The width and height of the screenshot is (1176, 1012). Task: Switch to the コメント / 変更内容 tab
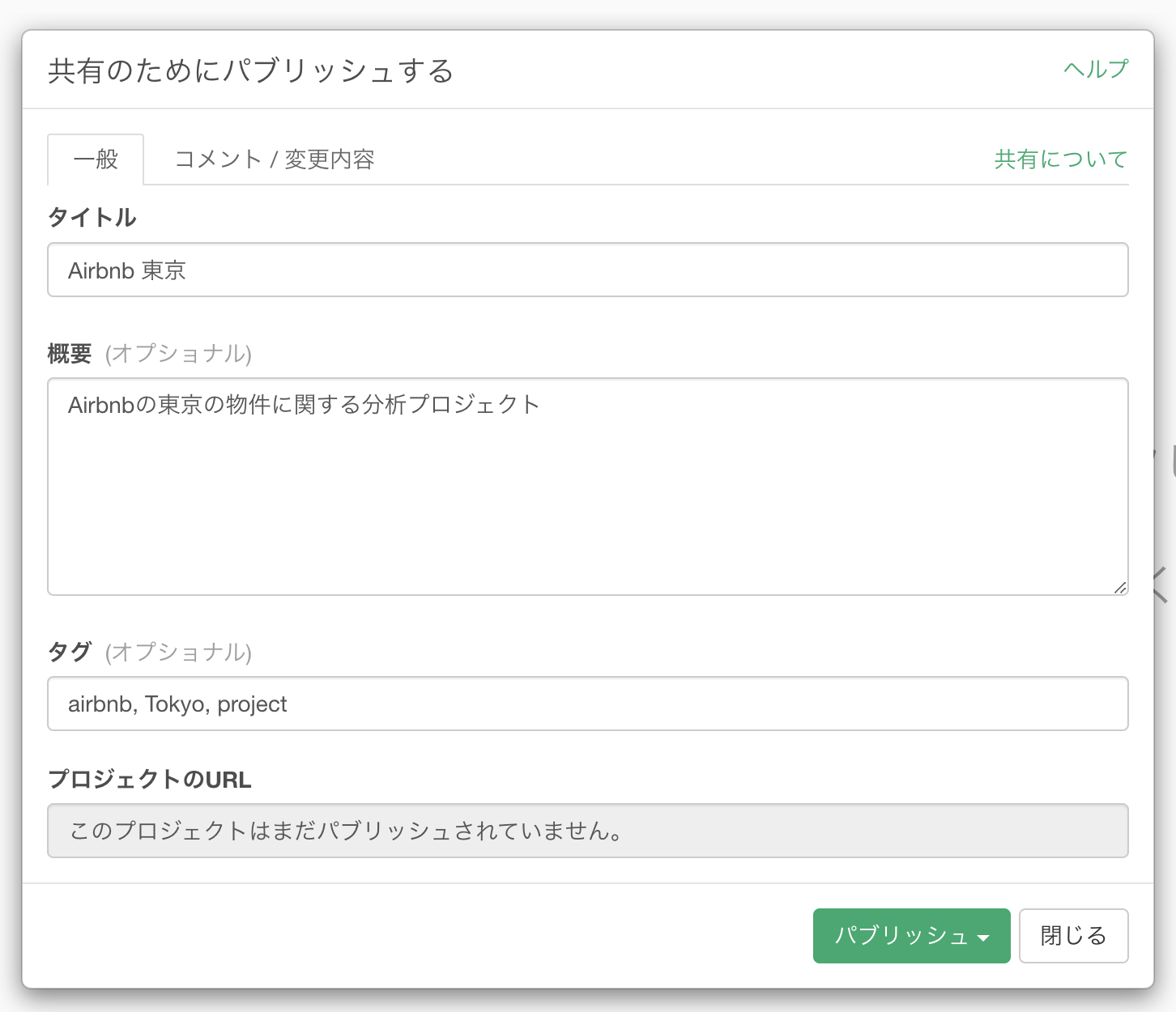click(275, 159)
